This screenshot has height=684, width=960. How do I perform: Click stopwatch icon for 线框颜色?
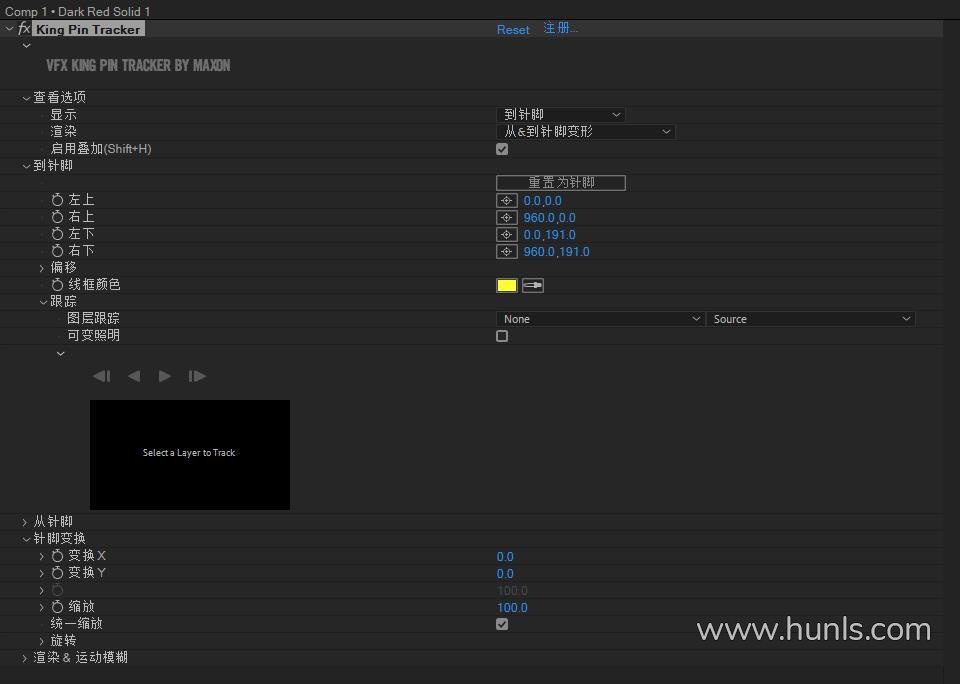58,285
